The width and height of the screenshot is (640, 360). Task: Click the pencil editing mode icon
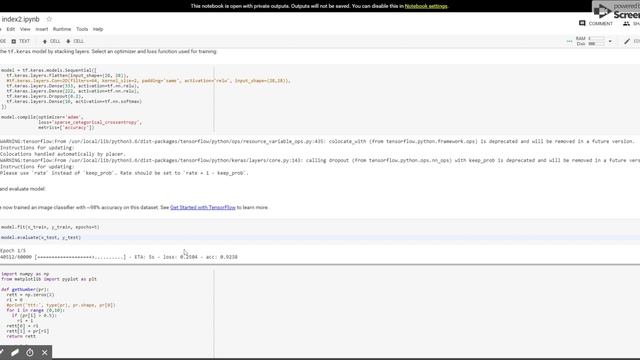(627, 41)
